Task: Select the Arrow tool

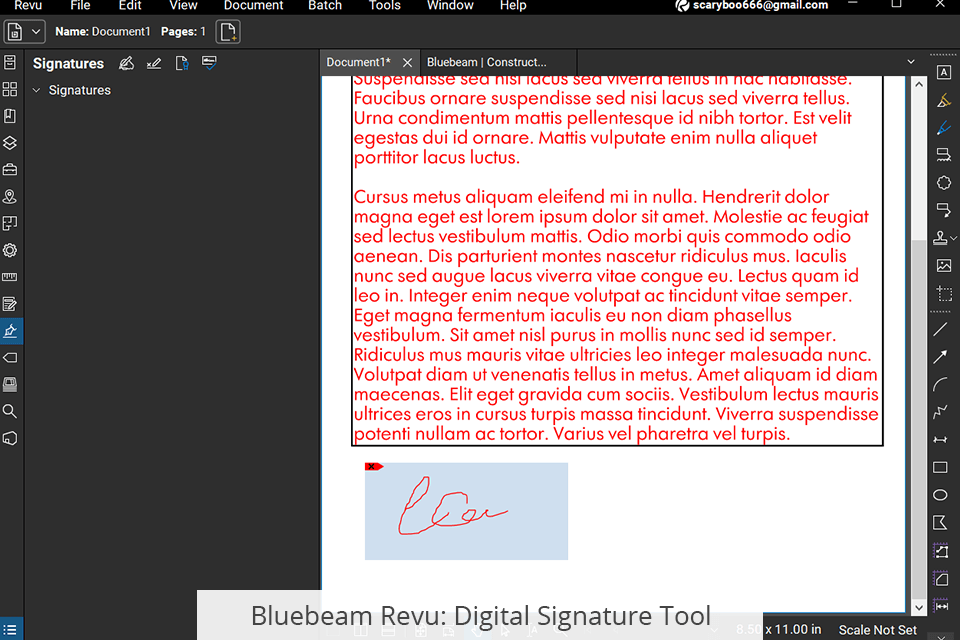Action: coord(940,357)
